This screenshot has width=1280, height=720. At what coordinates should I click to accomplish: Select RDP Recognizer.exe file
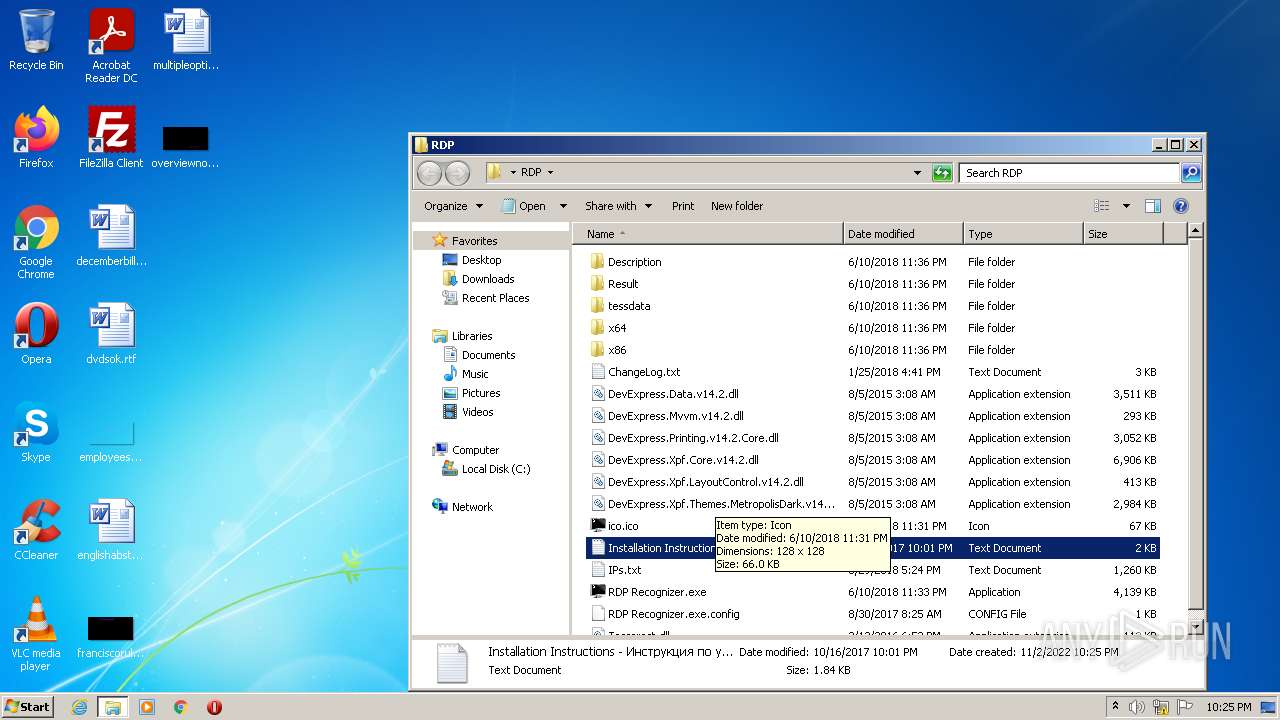[657, 592]
